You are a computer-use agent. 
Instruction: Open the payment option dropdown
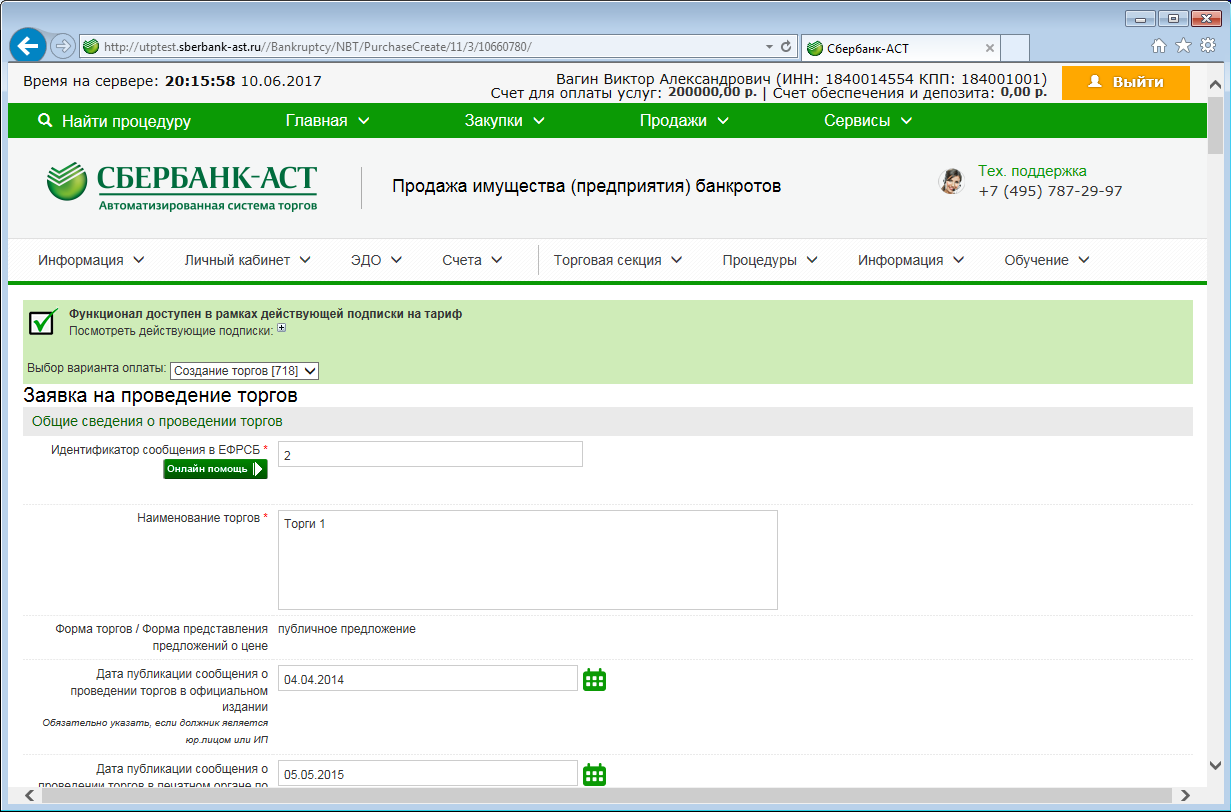(x=244, y=371)
